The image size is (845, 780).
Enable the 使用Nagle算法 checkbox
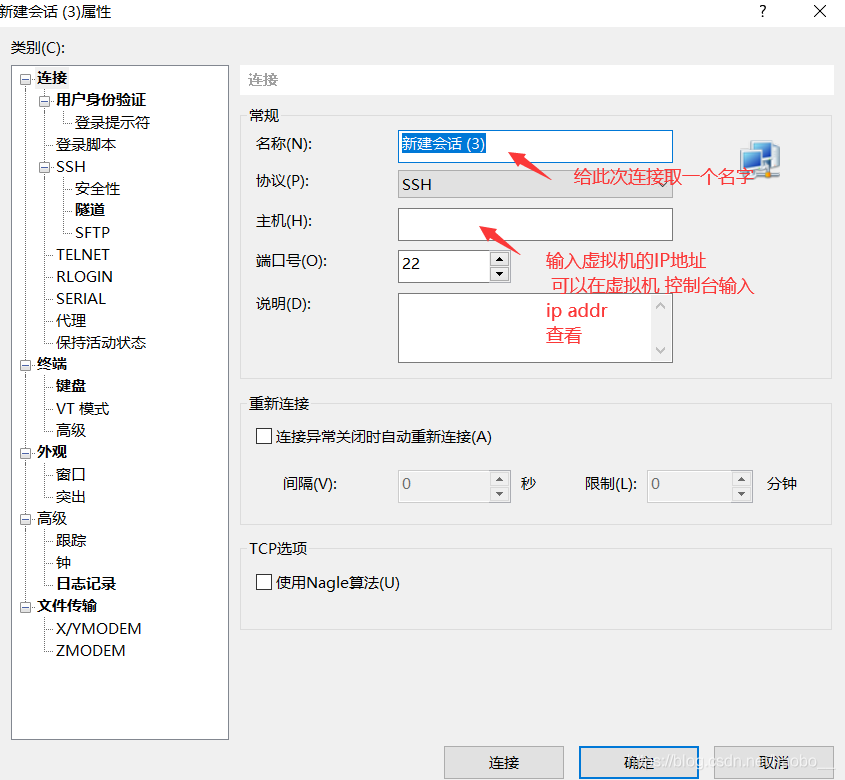tap(264, 582)
